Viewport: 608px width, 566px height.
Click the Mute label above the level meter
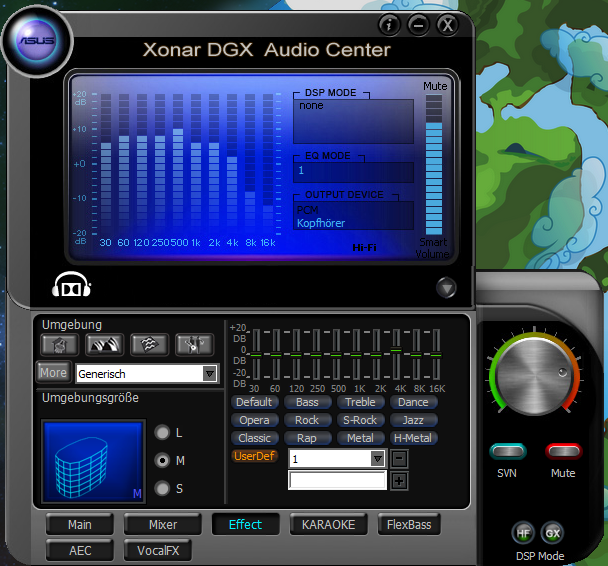click(x=435, y=86)
